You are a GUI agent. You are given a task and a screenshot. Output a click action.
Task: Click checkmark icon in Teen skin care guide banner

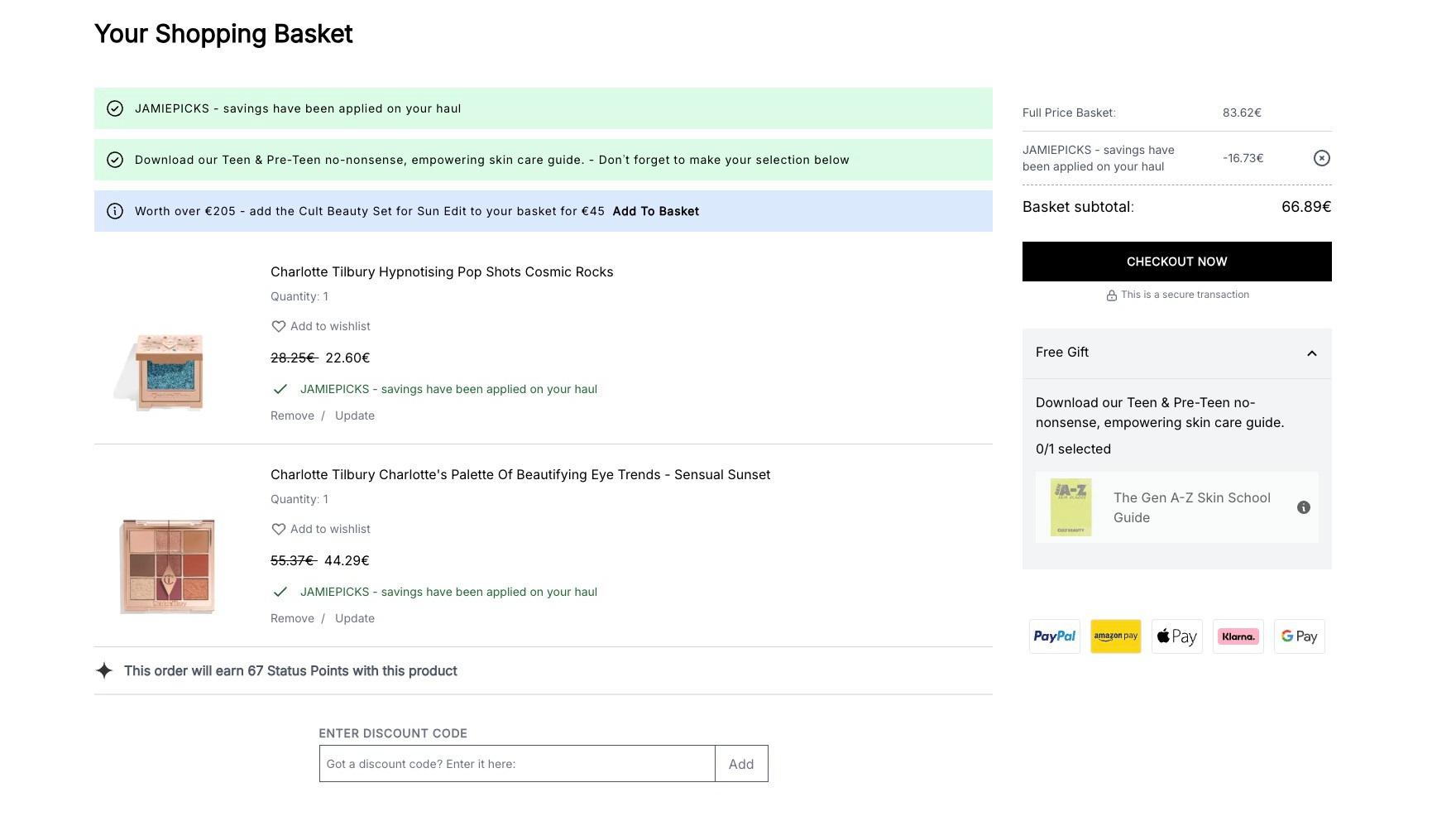[115, 160]
